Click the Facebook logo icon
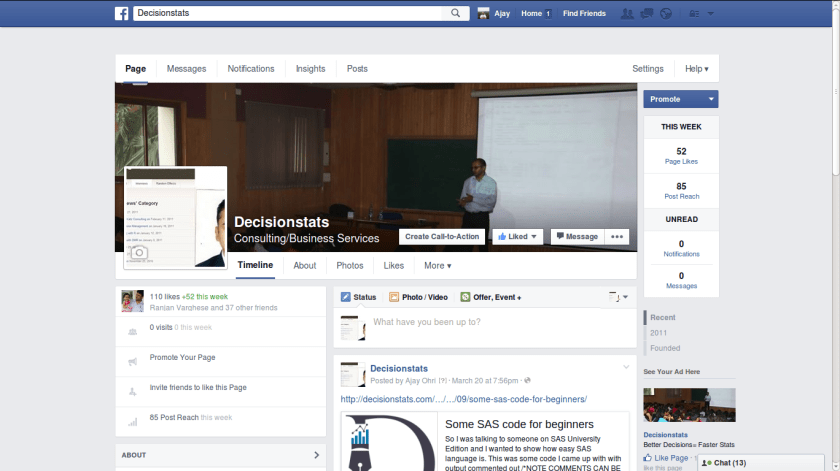This screenshot has width=840, height=471. 122,13
